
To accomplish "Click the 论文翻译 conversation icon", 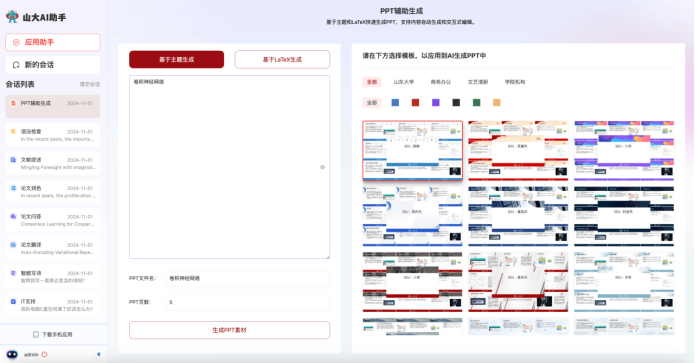I will point(13,245).
